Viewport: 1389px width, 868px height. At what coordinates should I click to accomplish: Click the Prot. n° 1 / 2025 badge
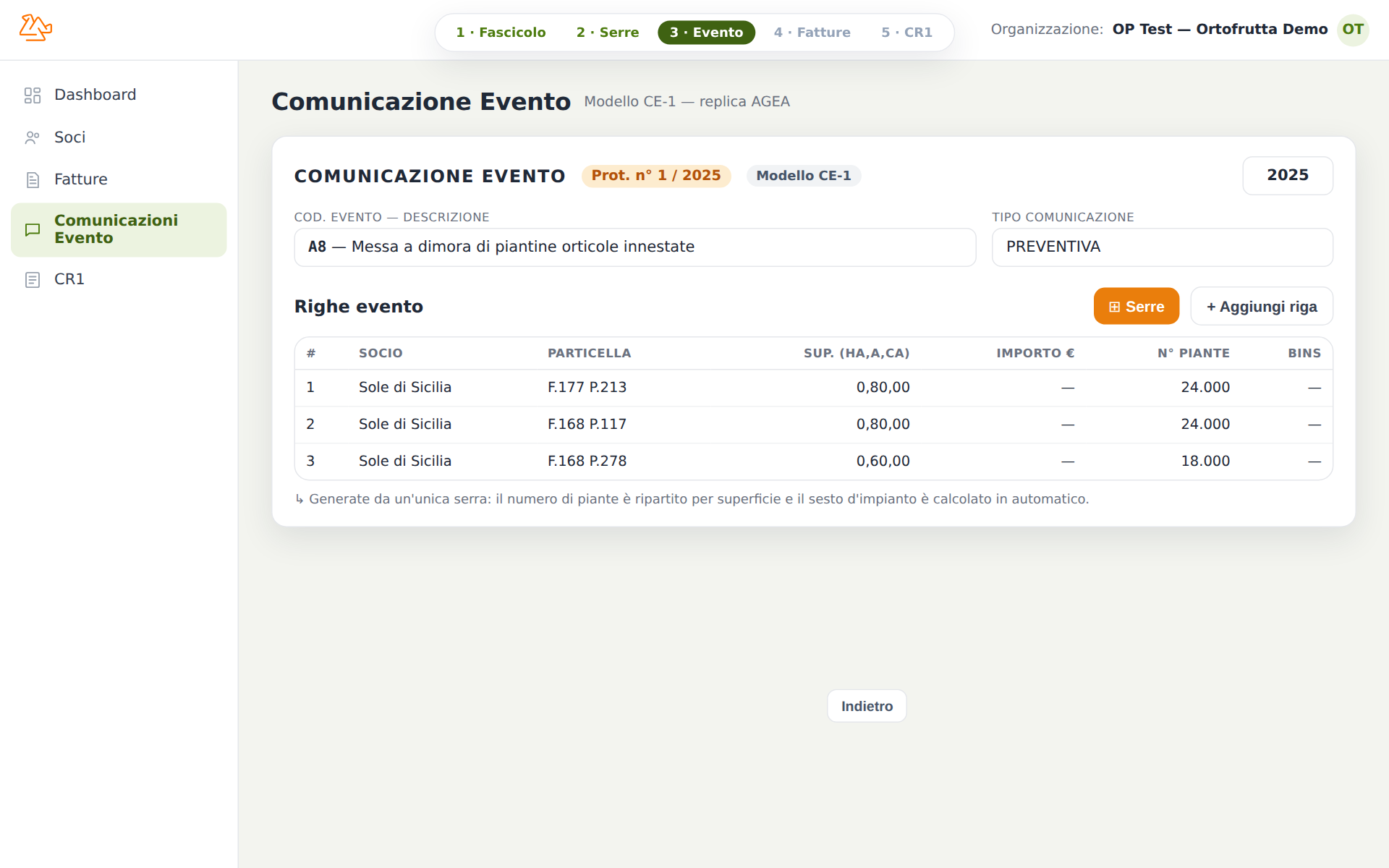[656, 176]
